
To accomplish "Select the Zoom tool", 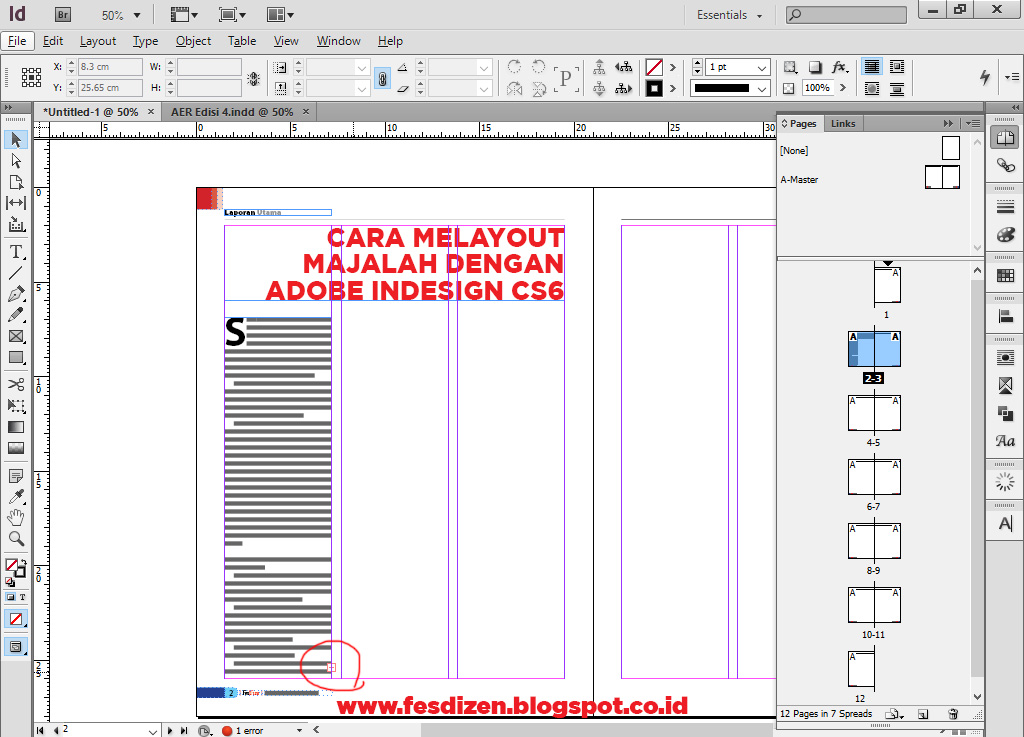I will [x=16, y=539].
